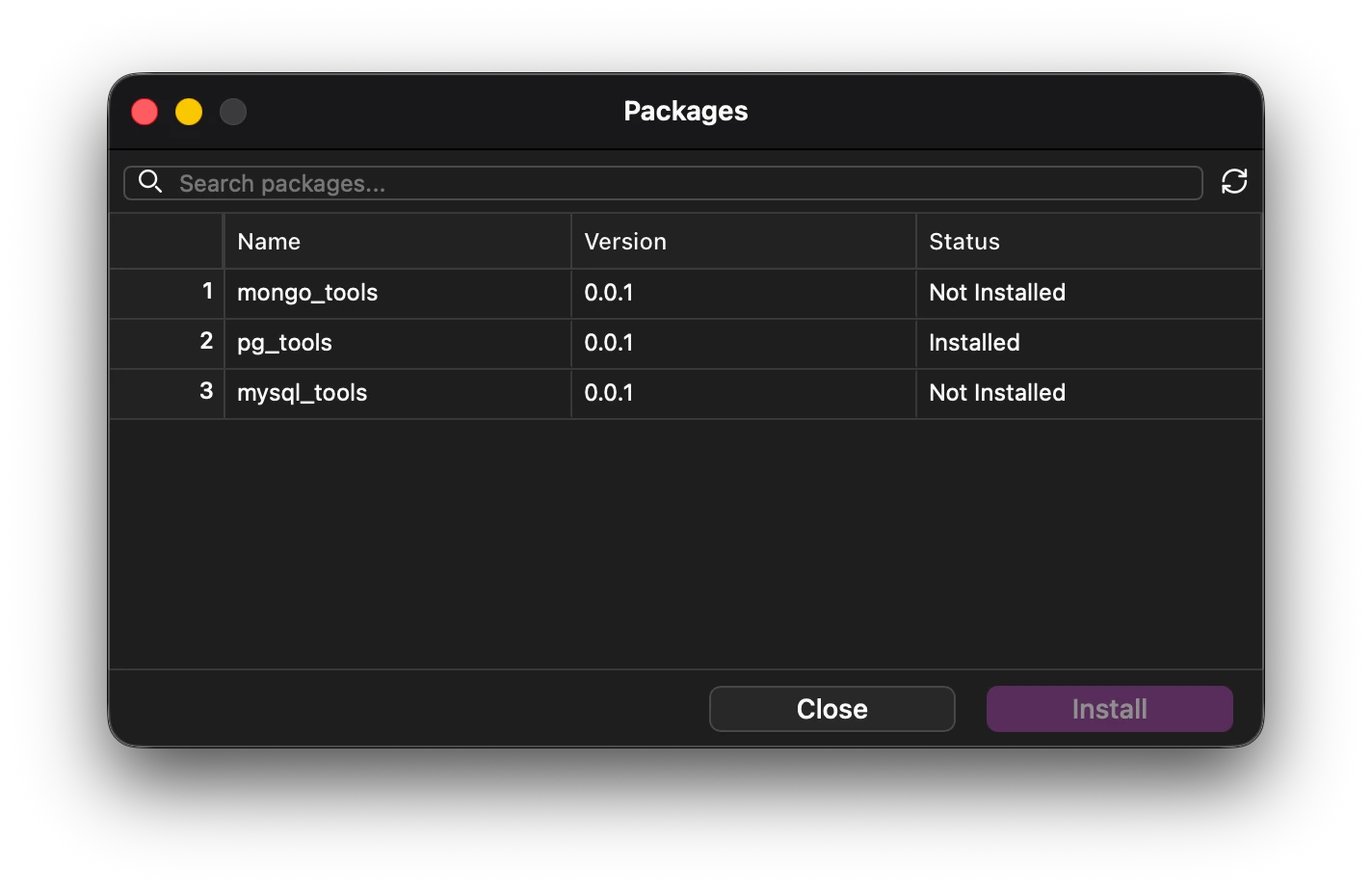Click the Close button

pyautogui.click(x=831, y=709)
